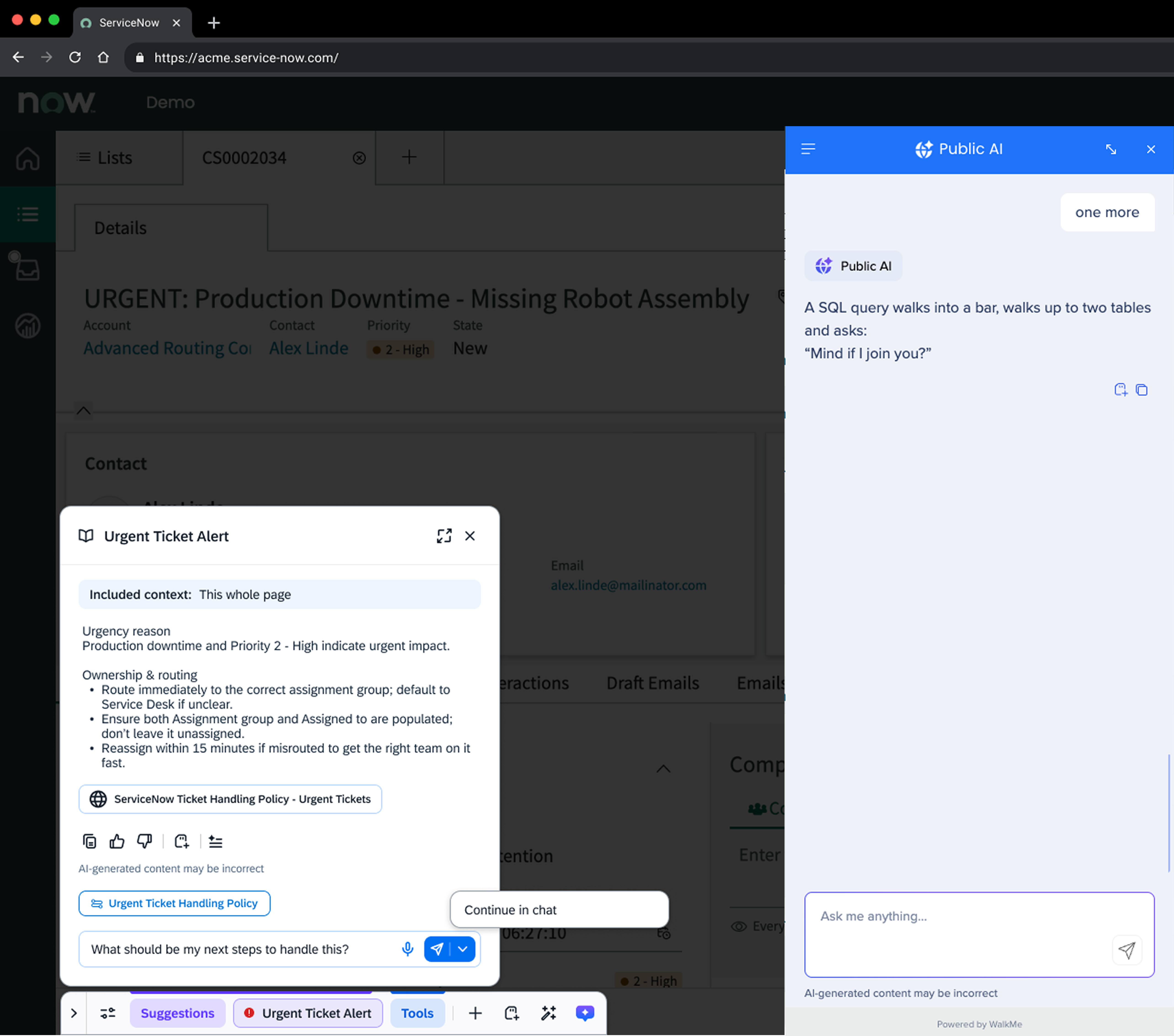Close the Public AI panel

tap(1151, 149)
